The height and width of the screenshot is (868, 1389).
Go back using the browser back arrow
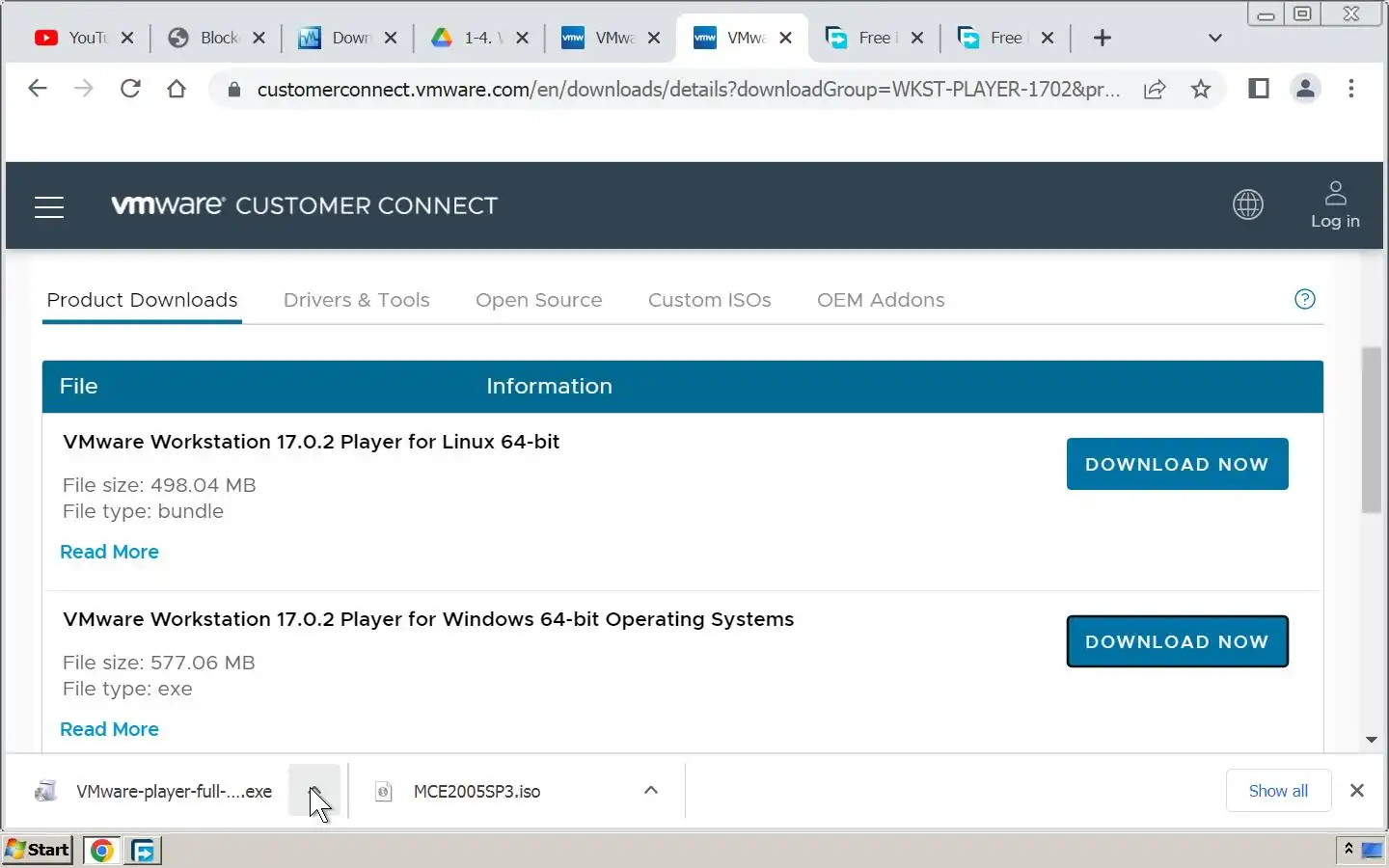pyautogui.click(x=38, y=89)
